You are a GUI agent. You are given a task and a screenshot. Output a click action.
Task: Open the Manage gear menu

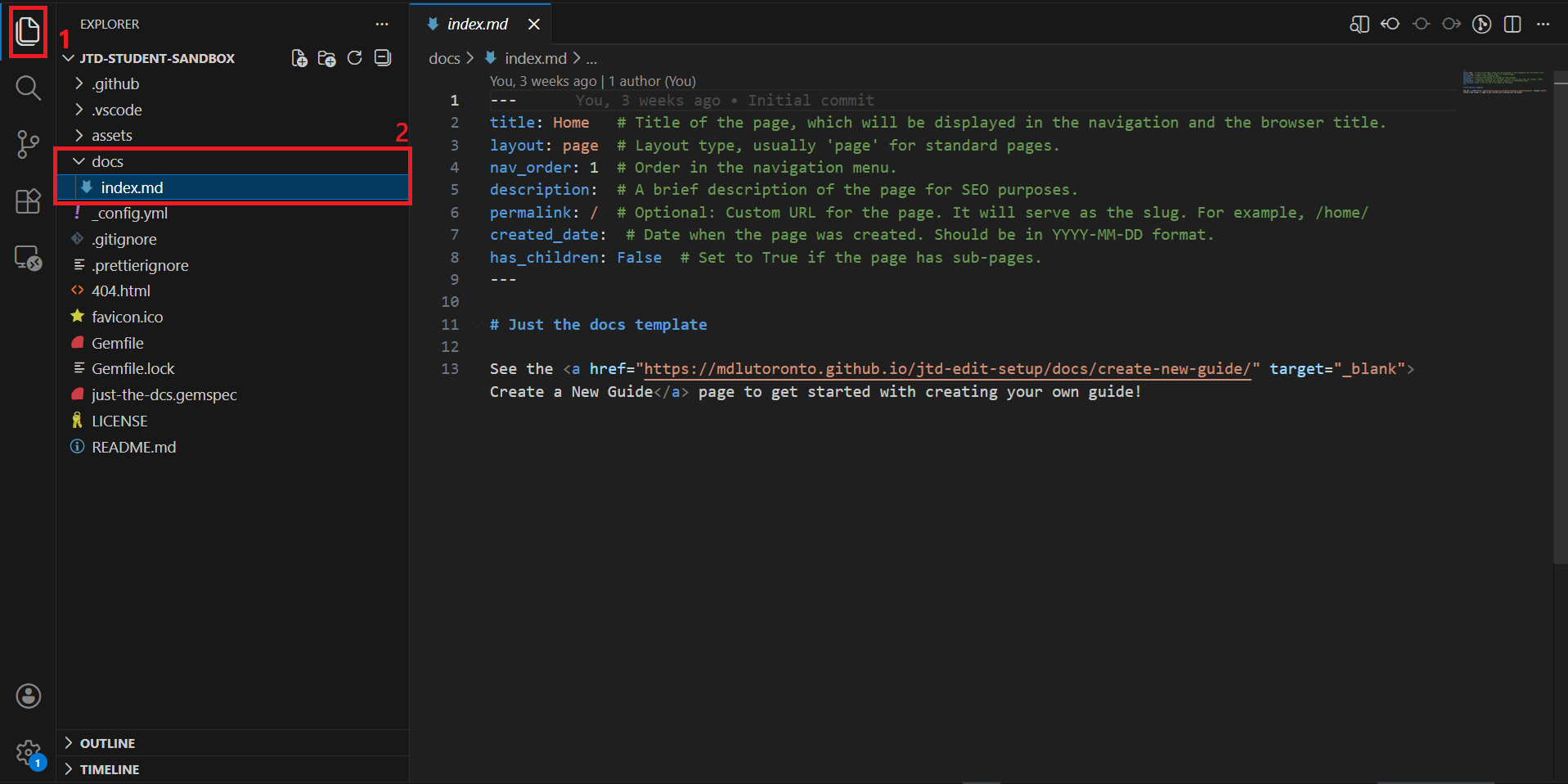pos(28,752)
